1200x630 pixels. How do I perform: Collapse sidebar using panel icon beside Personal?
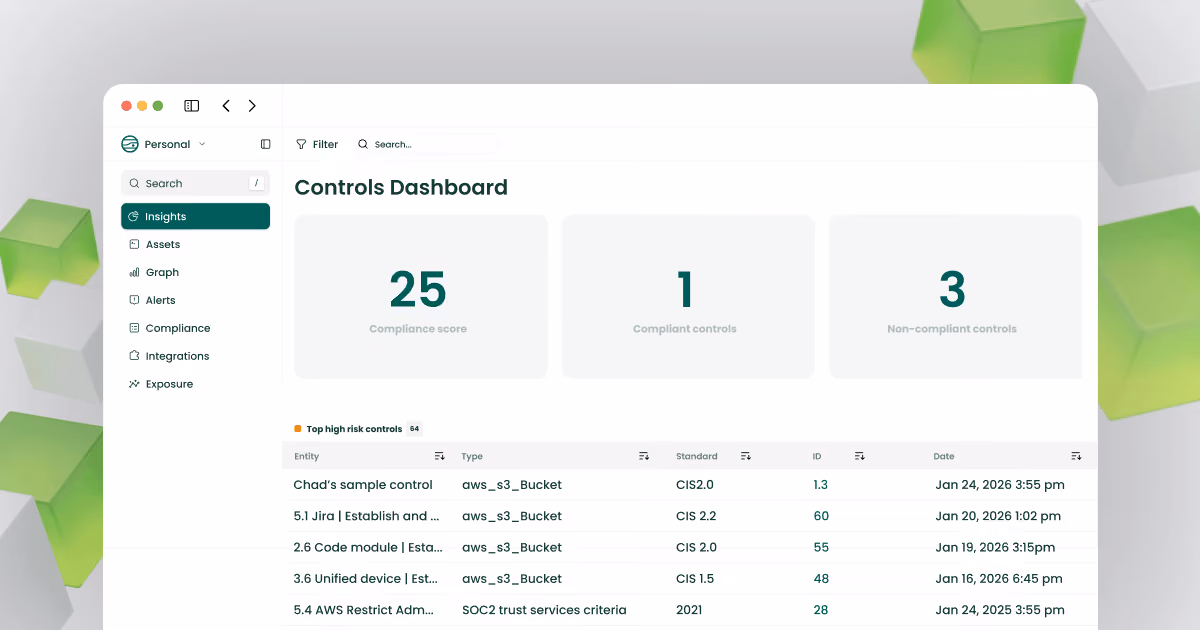point(265,144)
